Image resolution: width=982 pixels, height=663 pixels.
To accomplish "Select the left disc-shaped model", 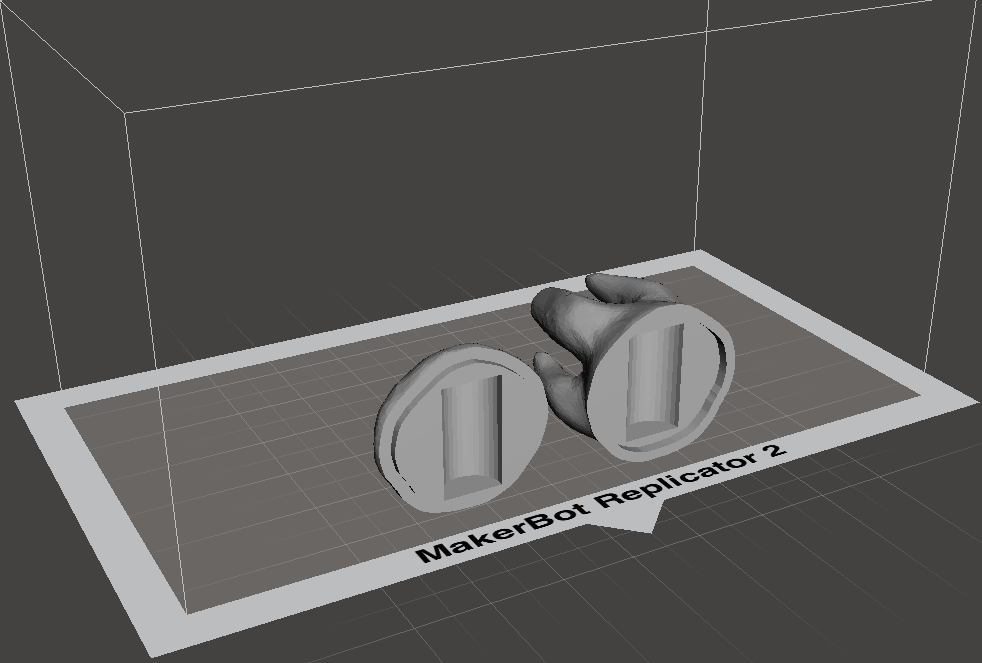I will (460, 429).
